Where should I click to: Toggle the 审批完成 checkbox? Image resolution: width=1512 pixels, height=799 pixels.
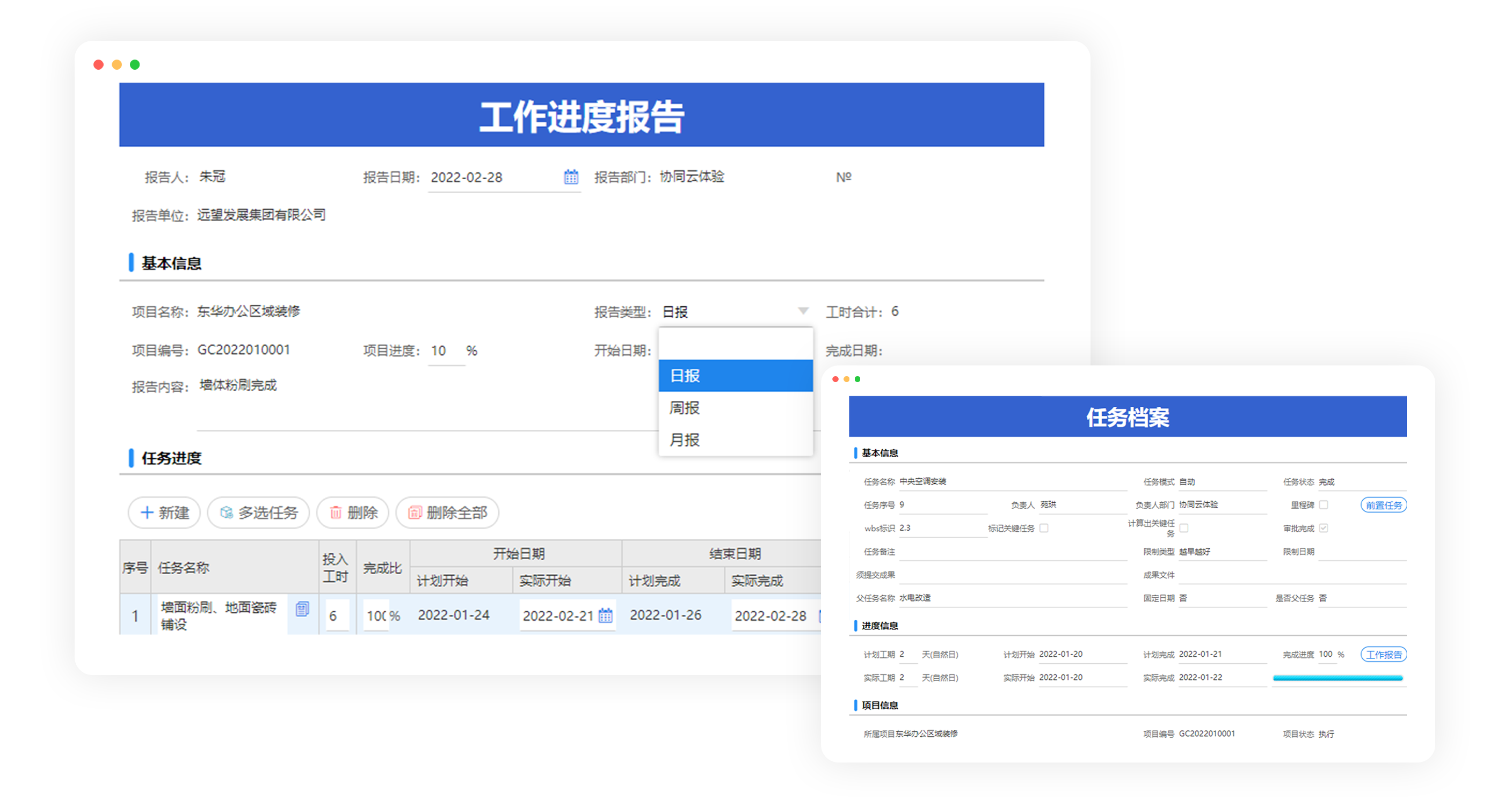coord(1323,528)
